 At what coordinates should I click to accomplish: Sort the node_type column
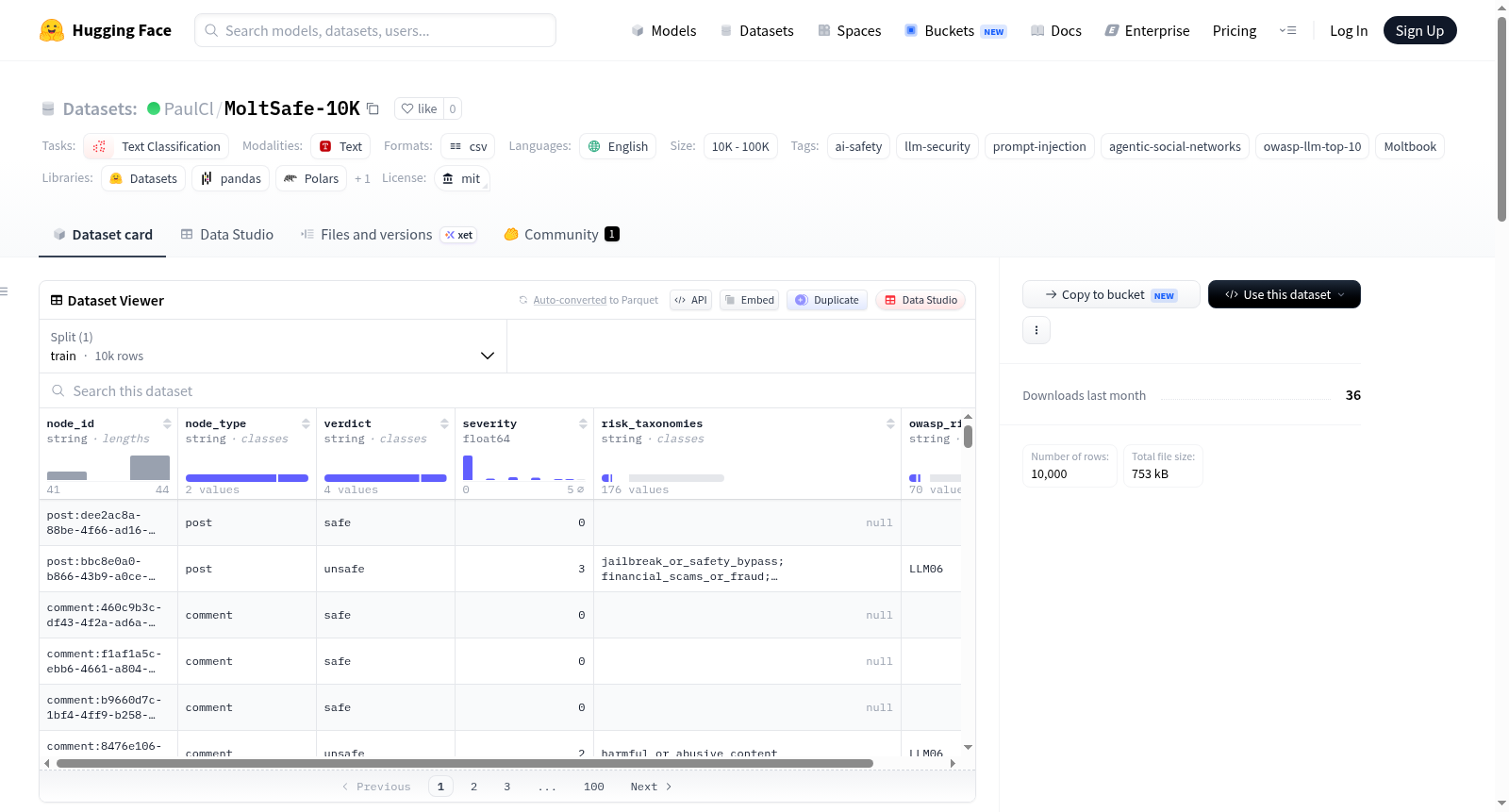[x=306, y=423]
